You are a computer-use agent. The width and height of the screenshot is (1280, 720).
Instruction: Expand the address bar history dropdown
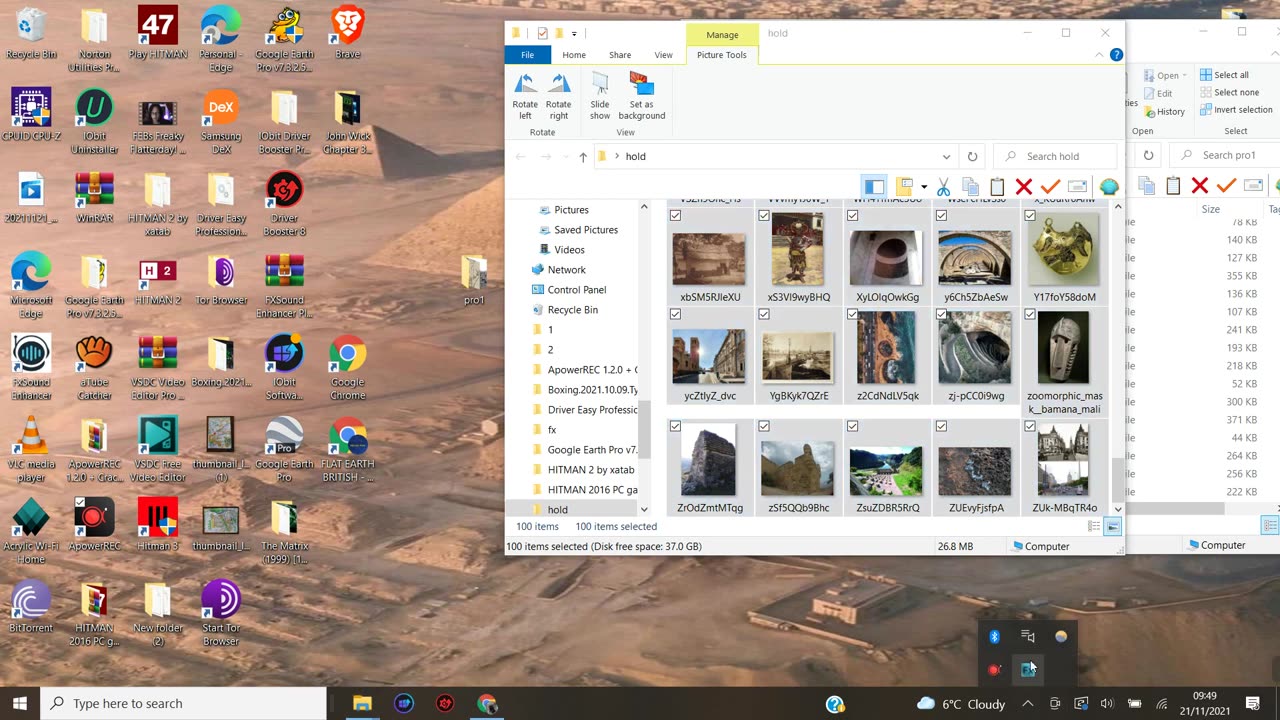pyautogui.click(x=946, y=157)
